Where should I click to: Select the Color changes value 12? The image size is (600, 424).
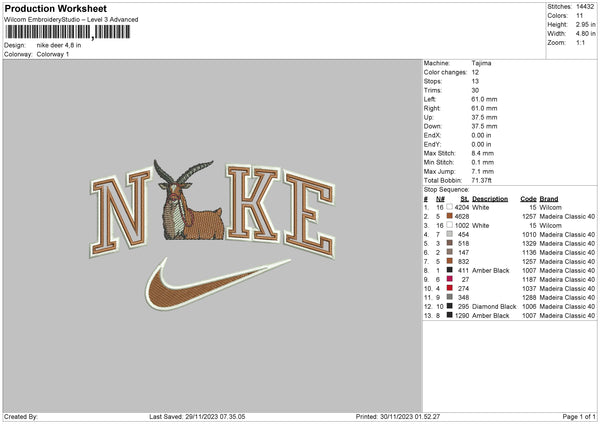[x=475, y=72]
